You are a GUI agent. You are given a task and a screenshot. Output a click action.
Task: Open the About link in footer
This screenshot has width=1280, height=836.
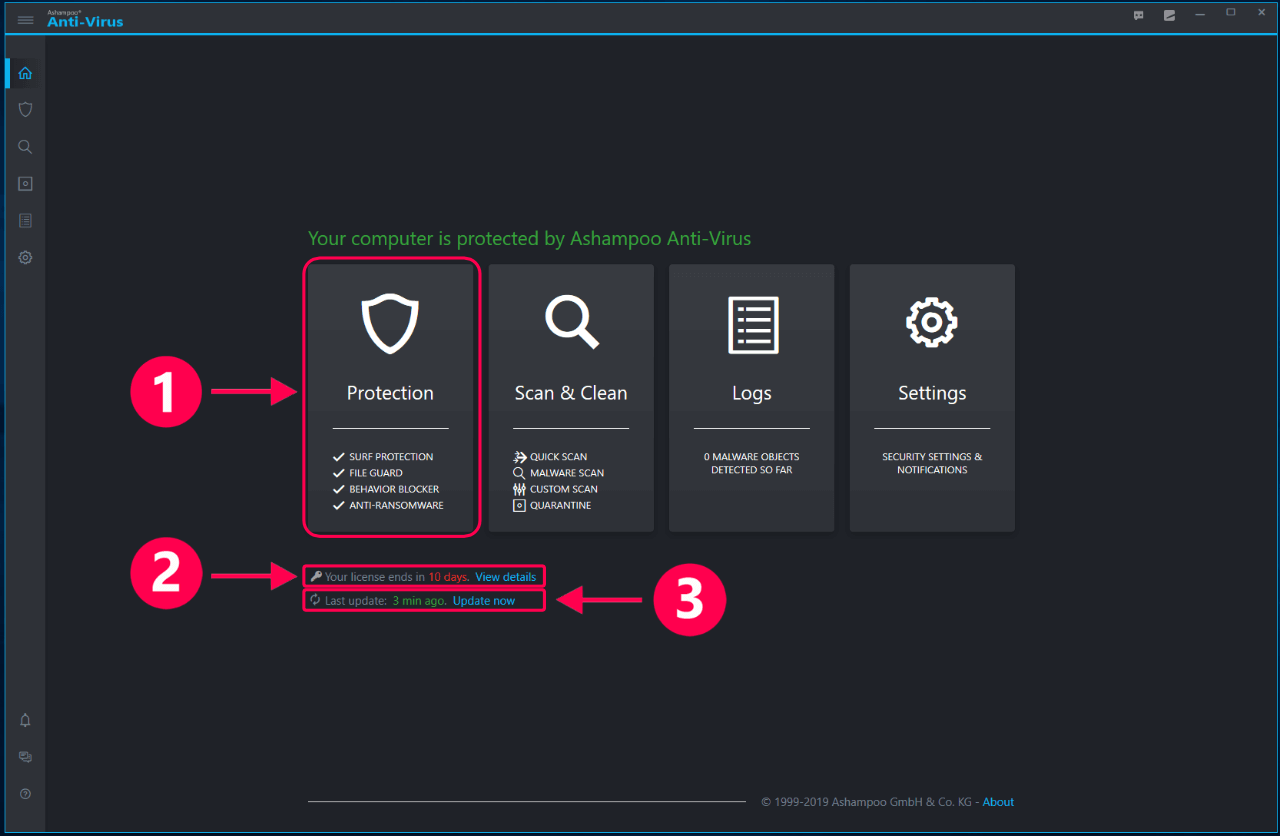click(998, 802)
